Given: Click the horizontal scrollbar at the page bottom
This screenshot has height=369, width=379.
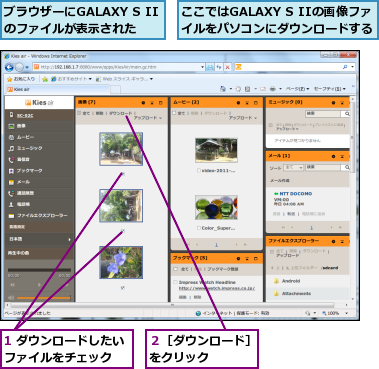Looking at the screenshot, I should [172, 305].
